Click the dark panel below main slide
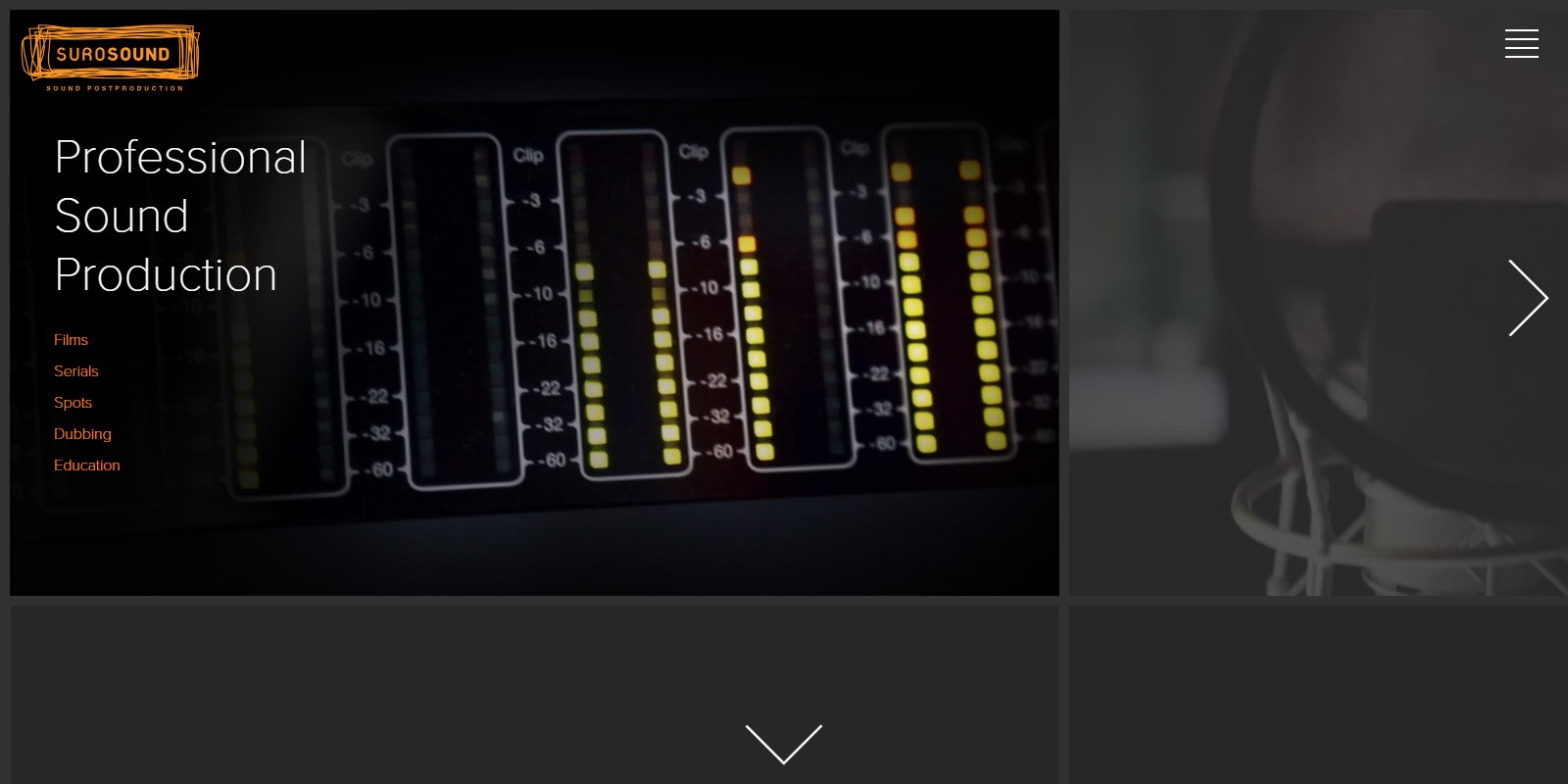 tap(534, 695)
